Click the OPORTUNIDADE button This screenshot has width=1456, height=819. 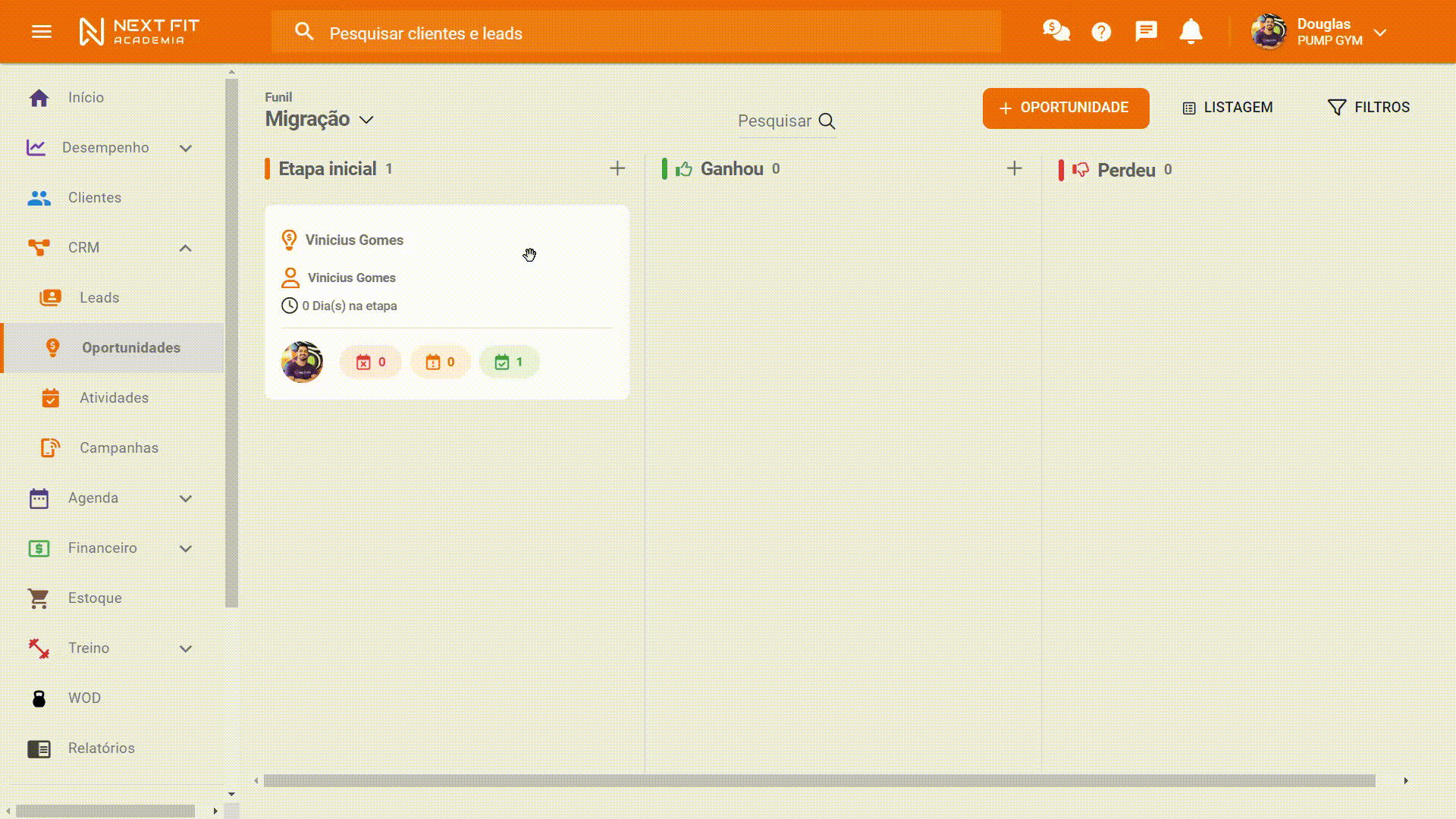(1065, 108)
